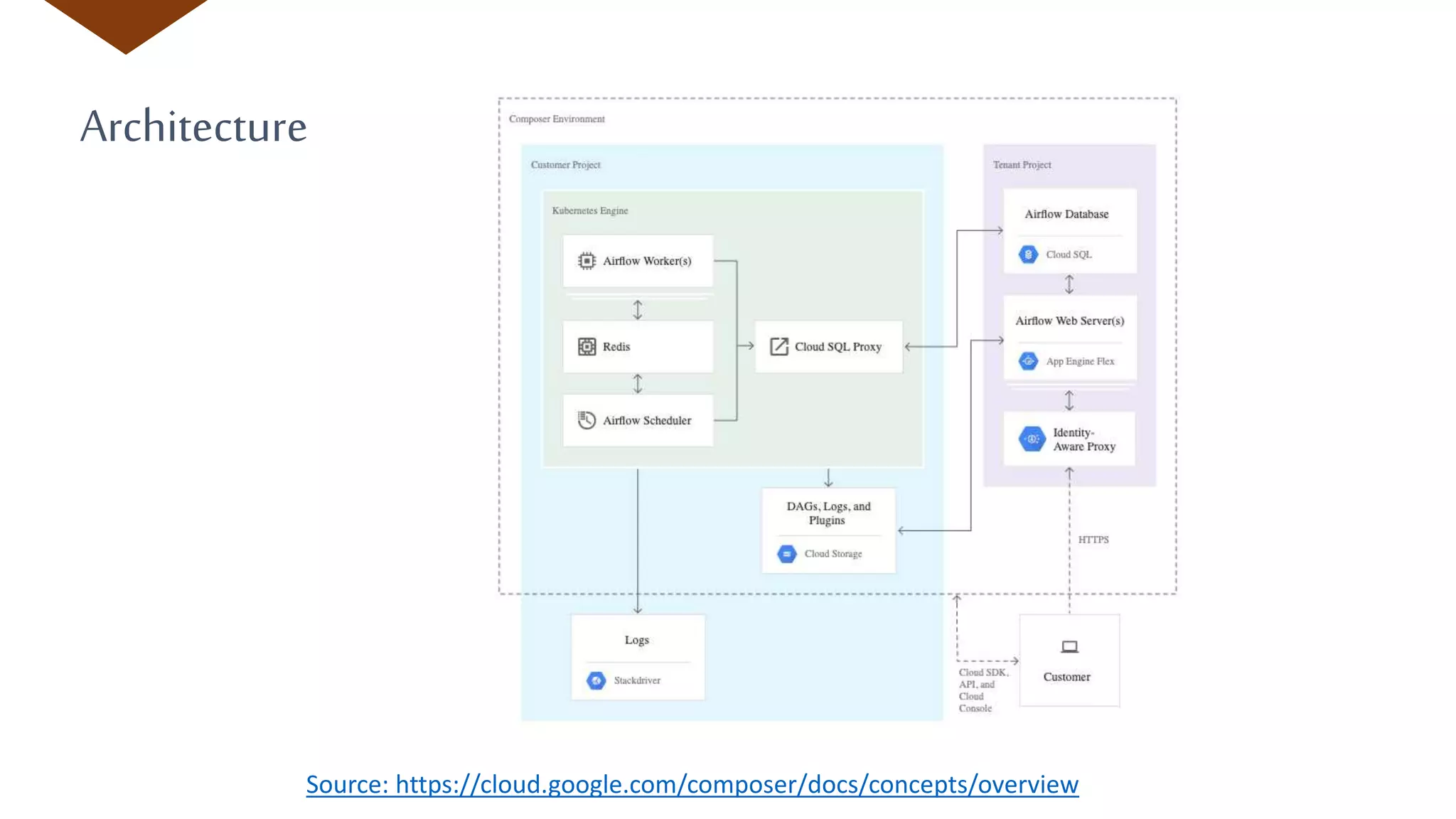Click the Airflow Database box label
The image size is (1456, 819).
[x=1066, y=214]
